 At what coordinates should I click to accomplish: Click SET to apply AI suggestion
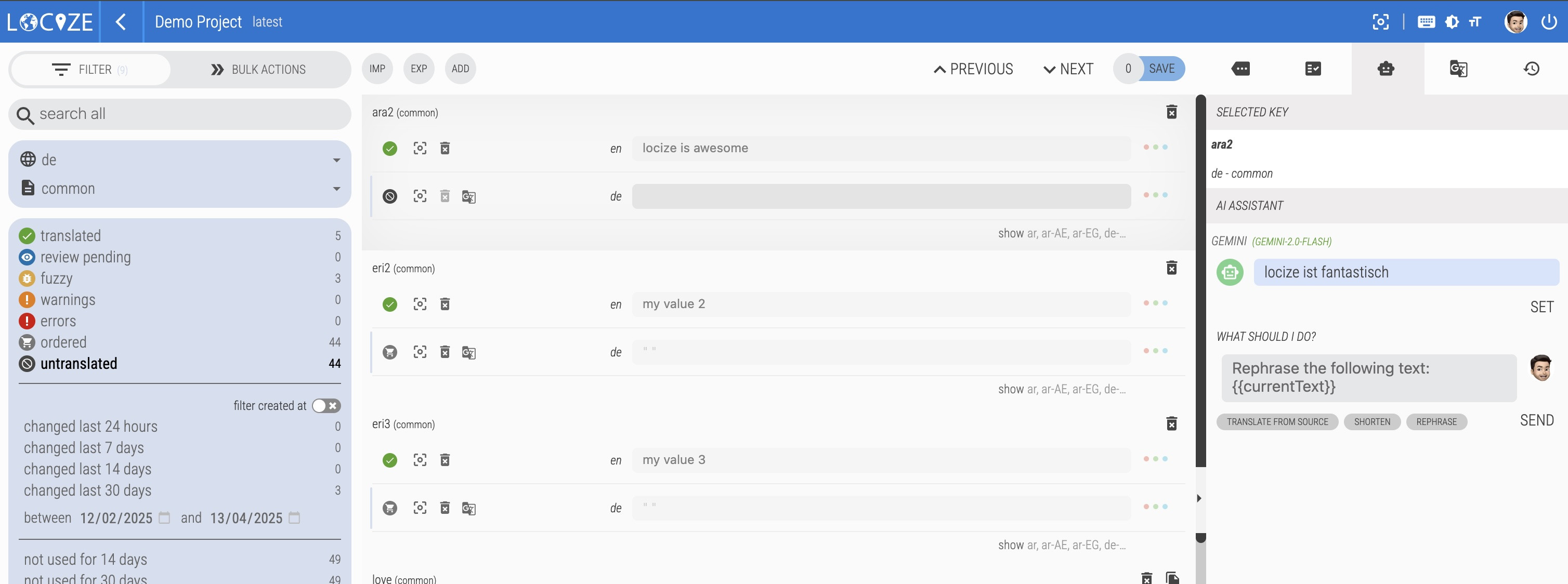tap(1541, 307)
